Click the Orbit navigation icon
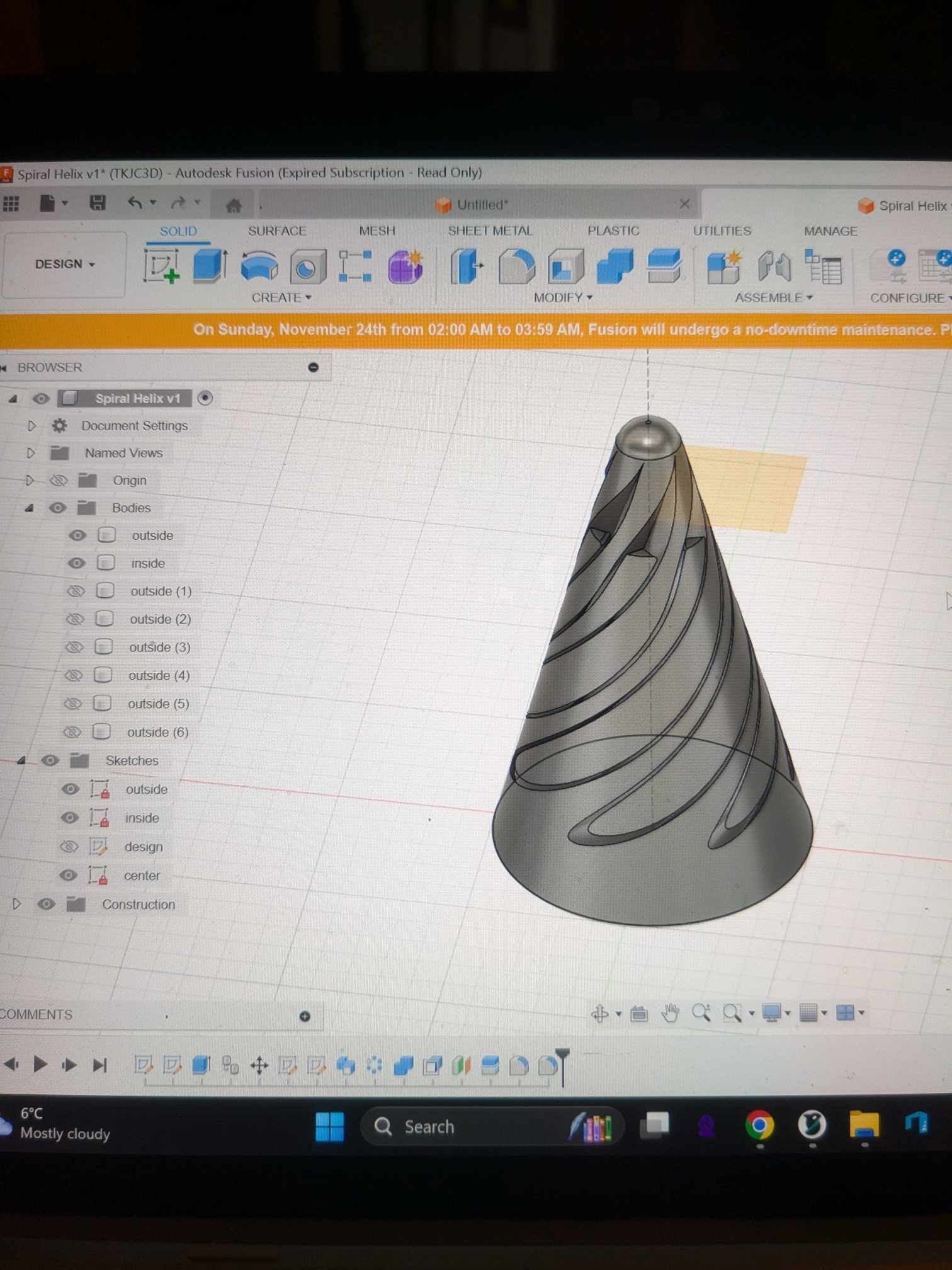 (x=599, y=1014)
